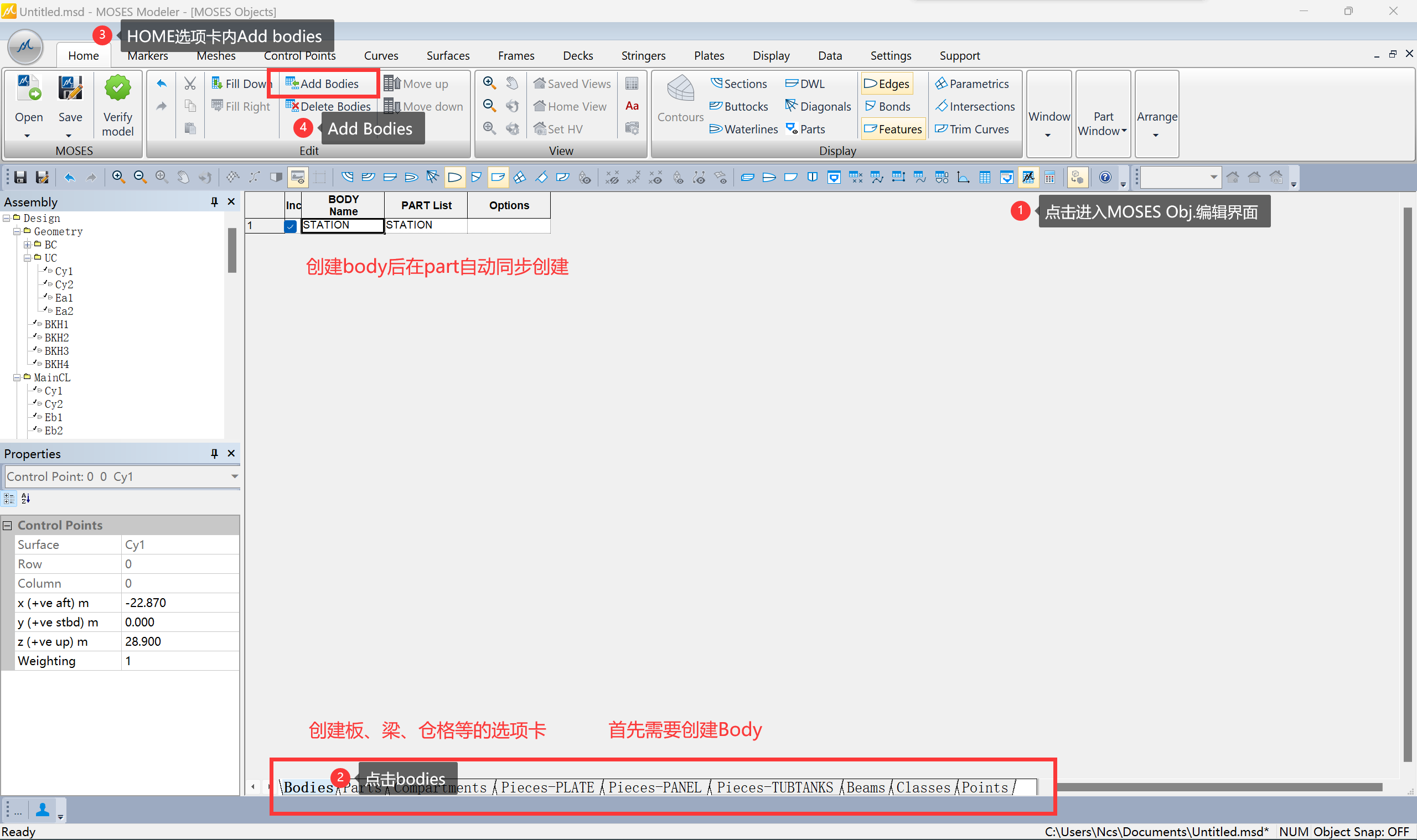The image size is (1417, 840).
Task: Click the Weighting value field
Action: (x=179, y=661)
